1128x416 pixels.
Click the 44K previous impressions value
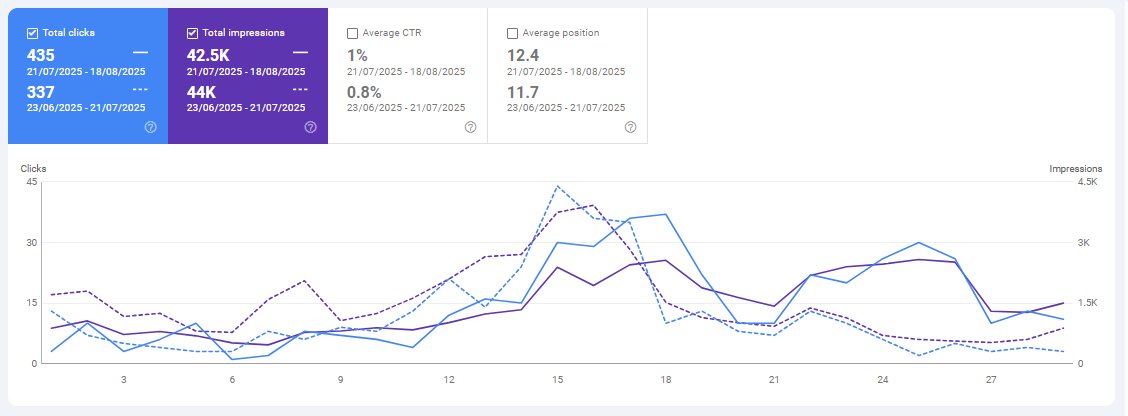(201, 92)
